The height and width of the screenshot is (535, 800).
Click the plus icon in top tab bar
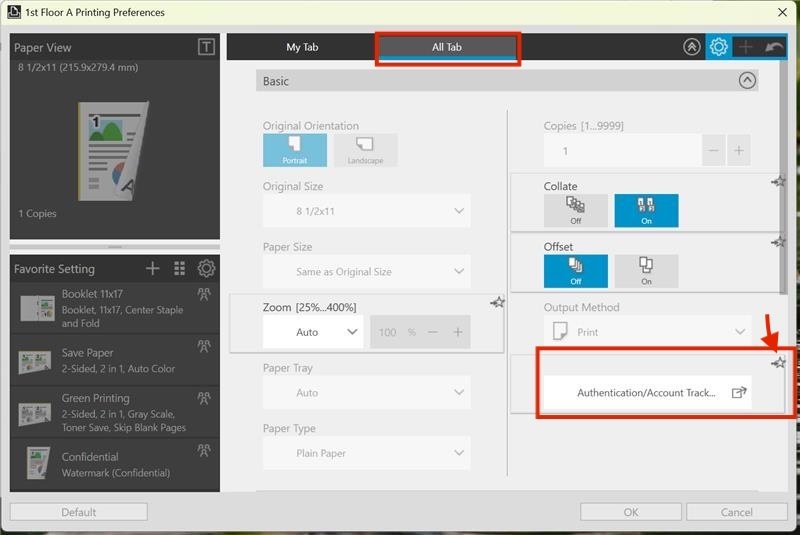pyautogui.click(x=745, y=47)
